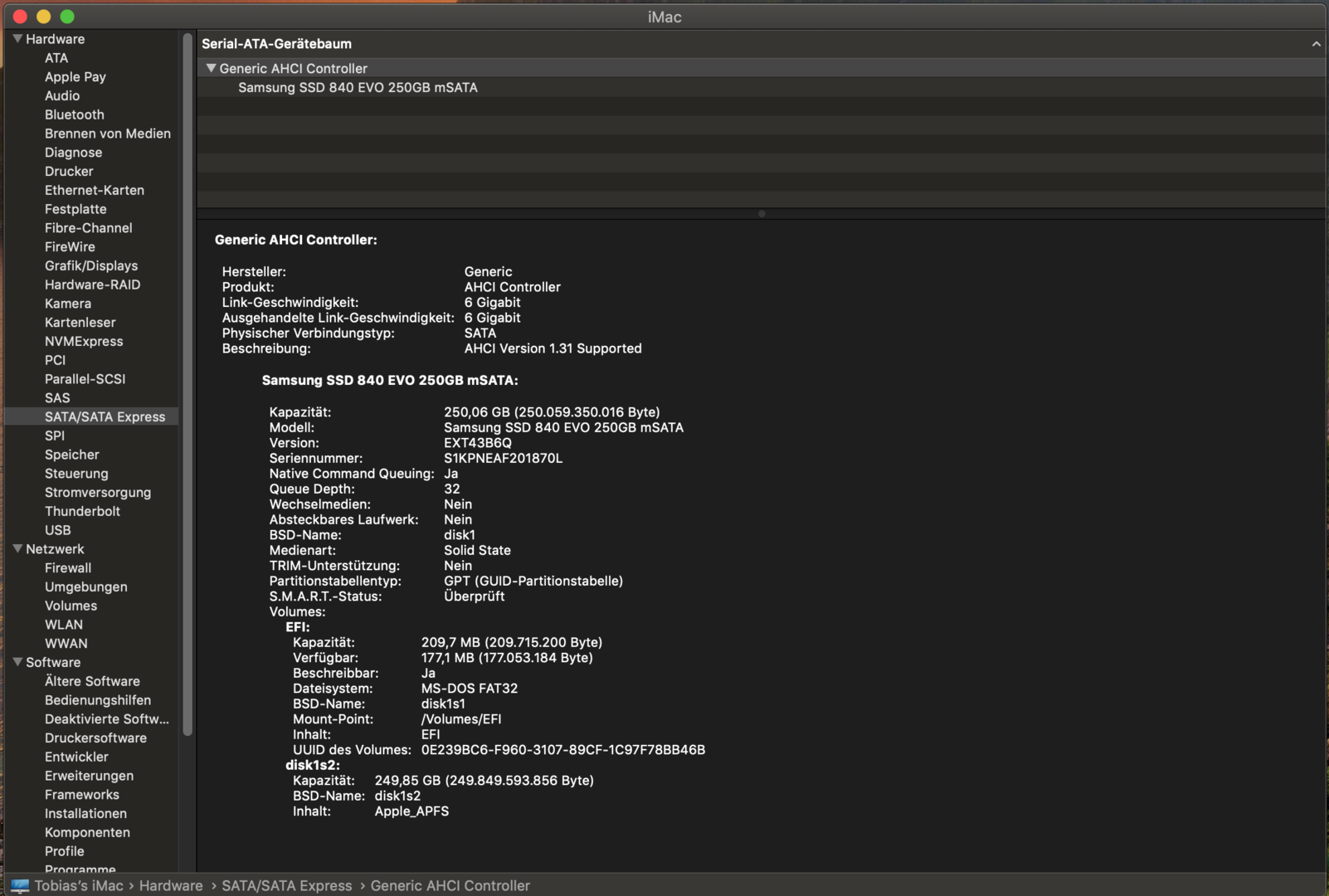The image size is (1329, 896).
Task: Select Thunderbolt in the sidebar
Action: point(83,511)
